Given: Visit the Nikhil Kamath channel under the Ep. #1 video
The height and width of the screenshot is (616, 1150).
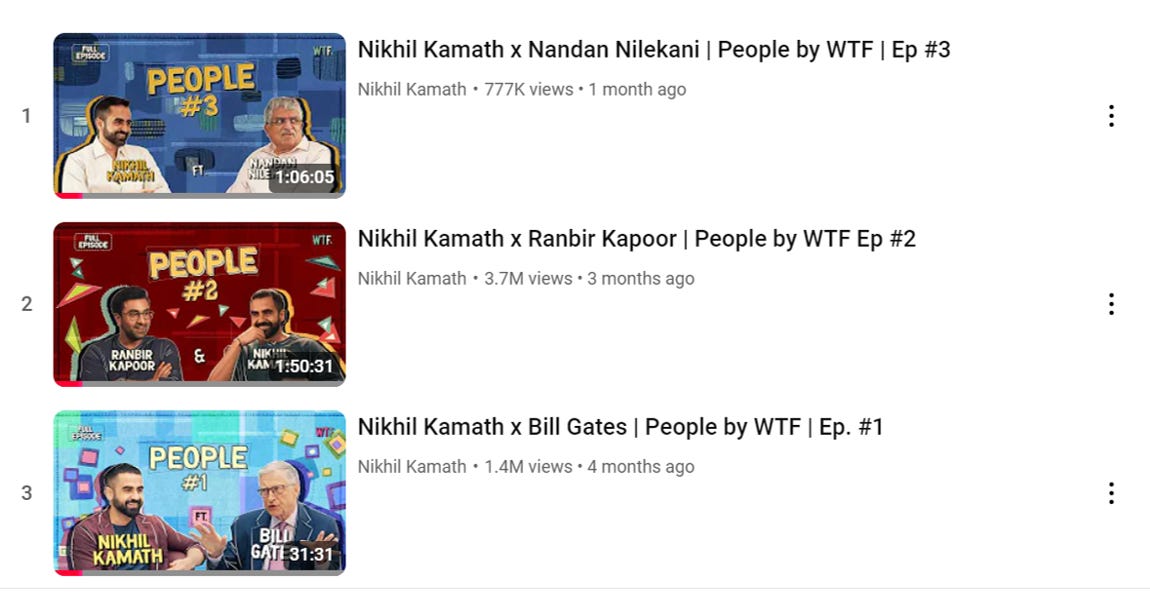Looking at the screenshot, I should tap(411, 467).
